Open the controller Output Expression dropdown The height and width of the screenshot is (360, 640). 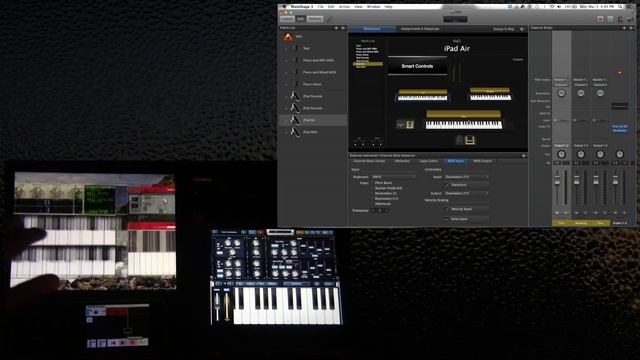click(467, 193)
